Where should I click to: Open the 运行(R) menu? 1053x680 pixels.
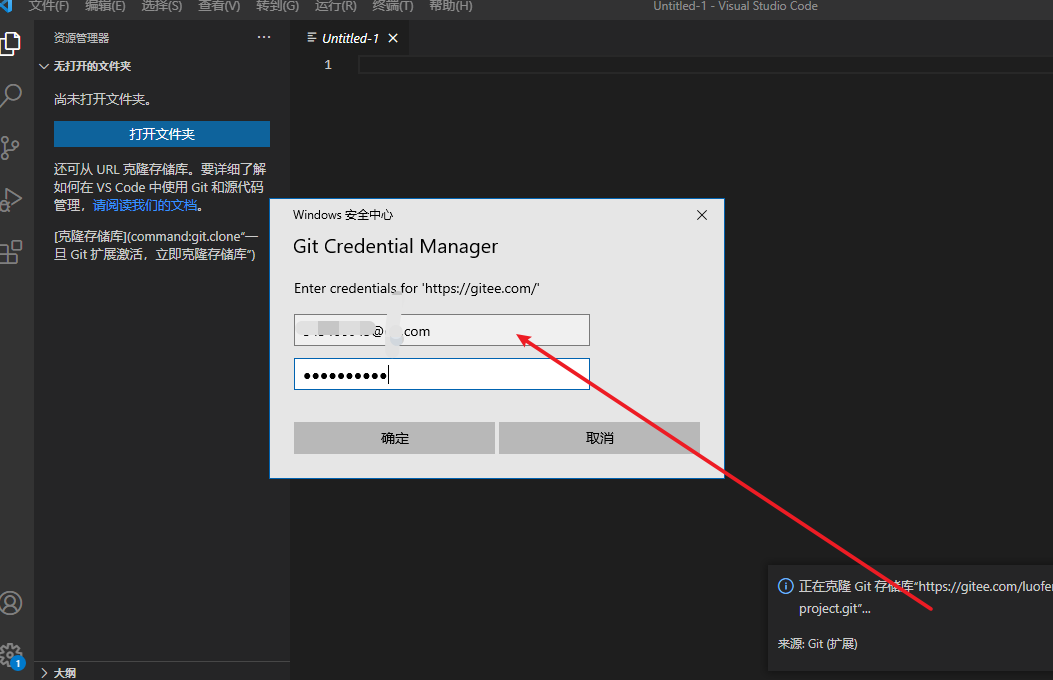pyautogui.click(x=336, y=6)
